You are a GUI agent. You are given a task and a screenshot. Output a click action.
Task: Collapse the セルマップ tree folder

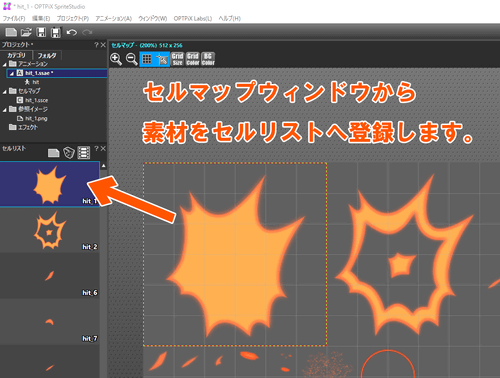click(5, 92)
